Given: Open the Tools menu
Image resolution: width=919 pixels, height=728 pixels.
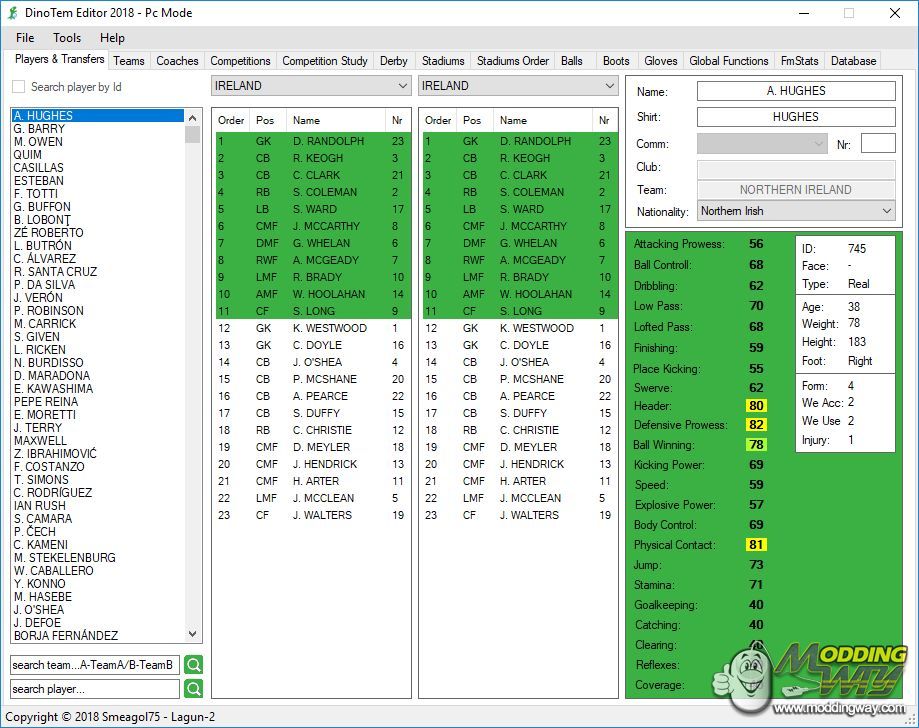Looking at the screenshot, I should click(67, 38).
